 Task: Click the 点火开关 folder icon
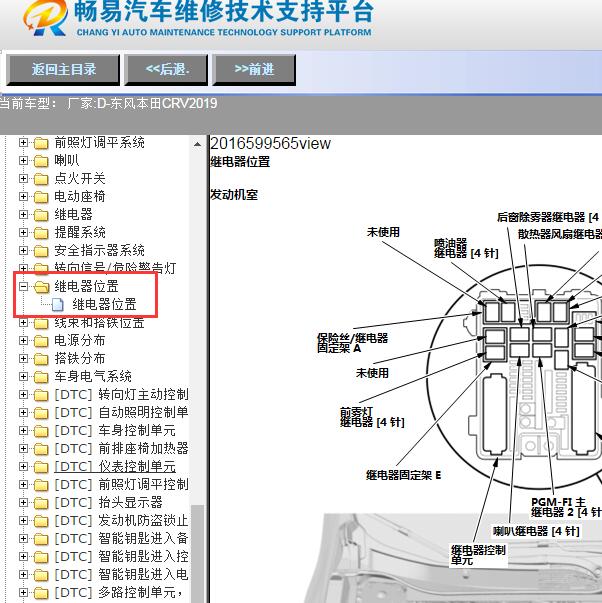pos(41,179)
